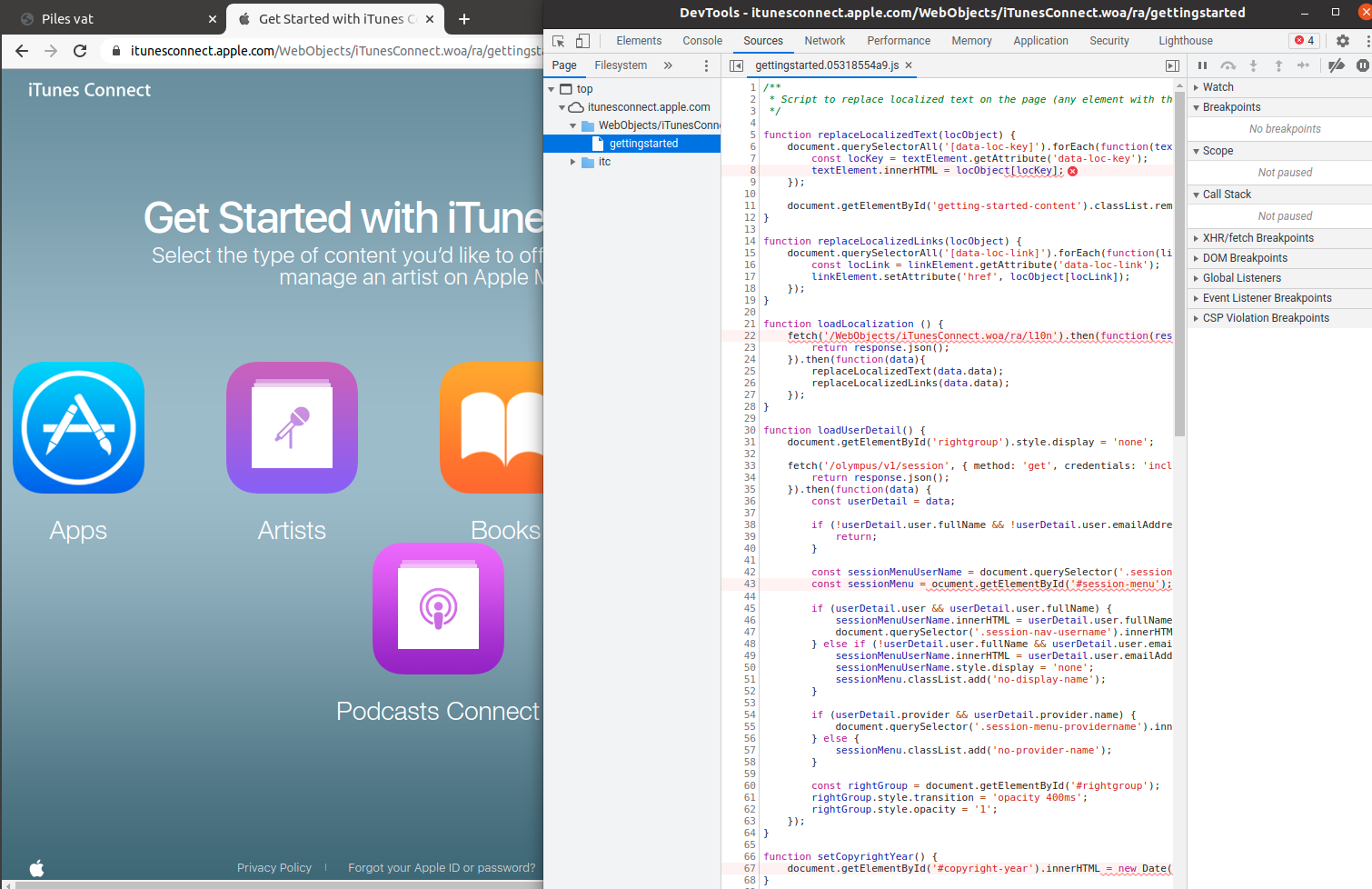Click the error marker on line 8
The width and height of the screenshot is (1372, 889).
coord(1072,171)
